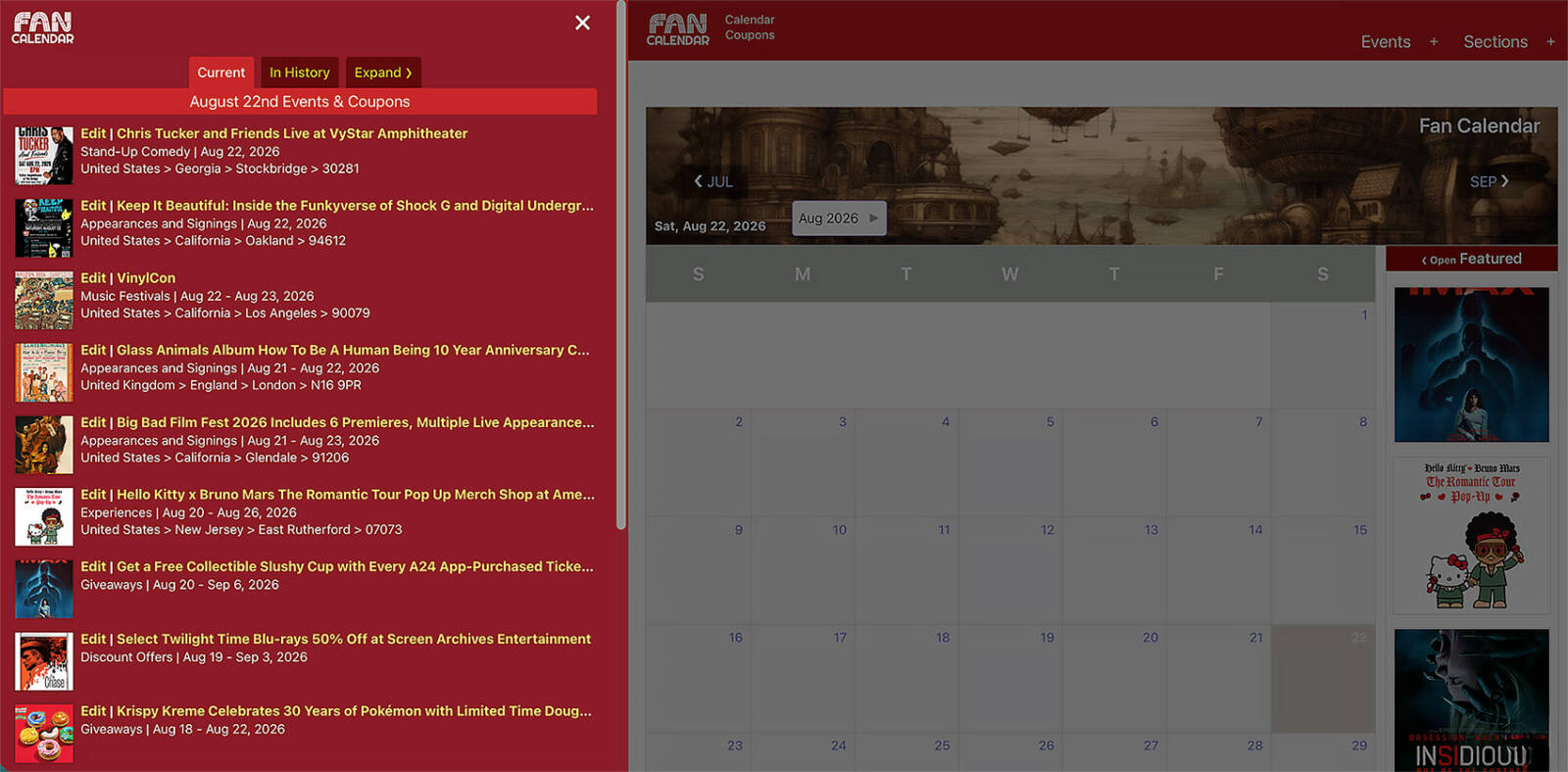Switch to the Current tab
Viewport: 1568px width, 772px height.
click(221, 72)
